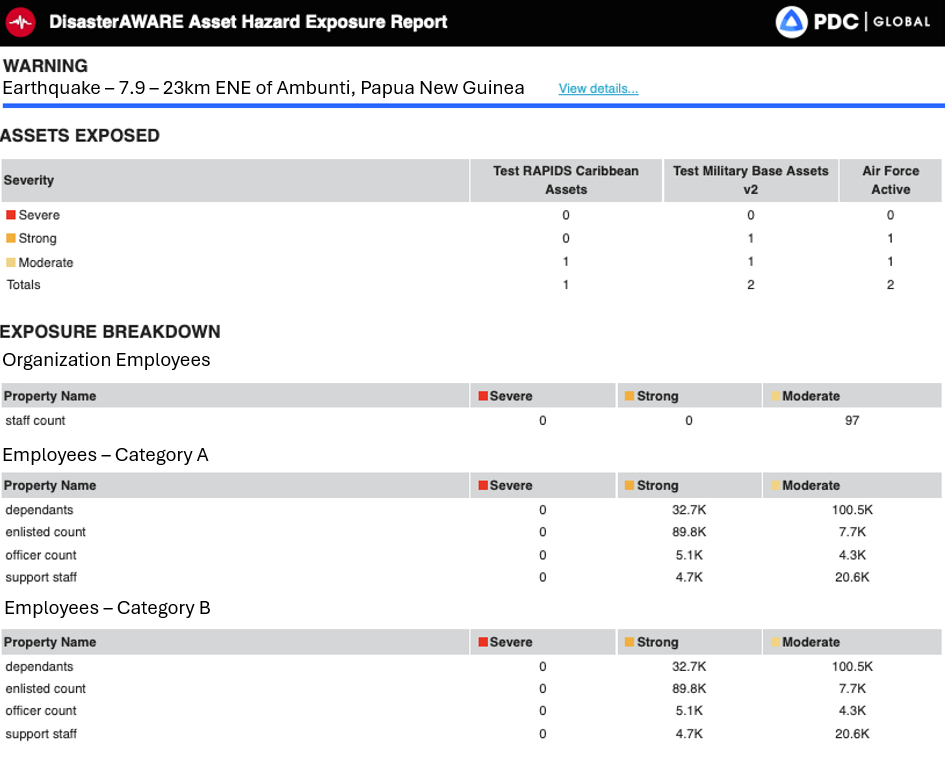Click the Strong header in Organization Employees table

pyautogui.click(x=689, y=396)
